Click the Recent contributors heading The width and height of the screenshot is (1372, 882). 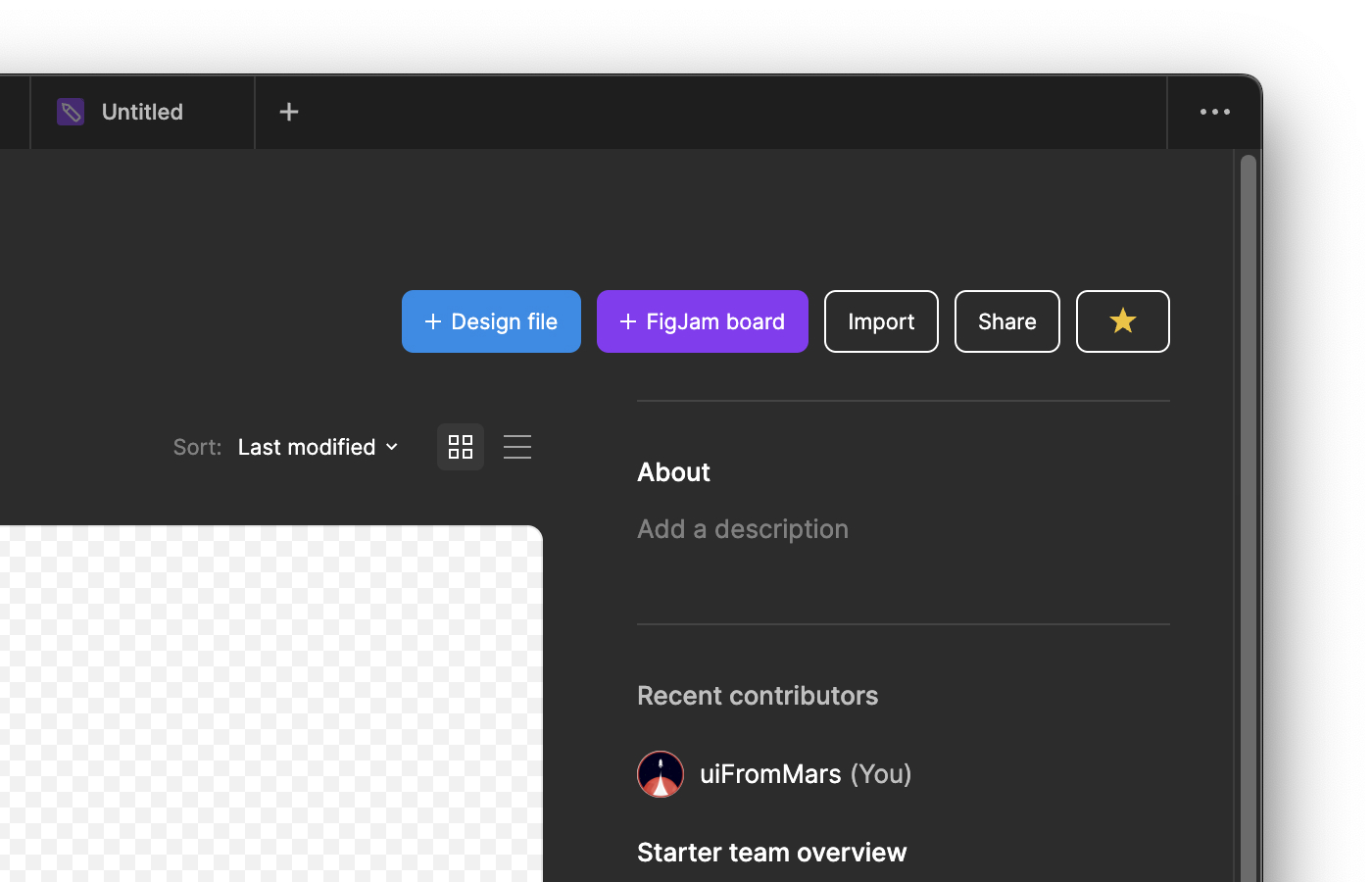coord(758,696)
